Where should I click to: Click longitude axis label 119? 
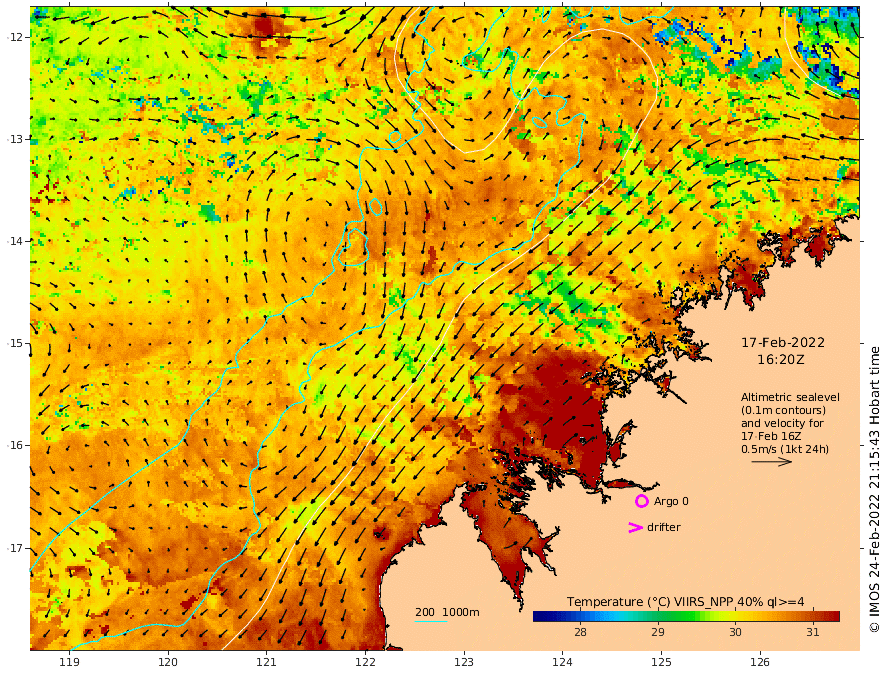tap(70, 662)
